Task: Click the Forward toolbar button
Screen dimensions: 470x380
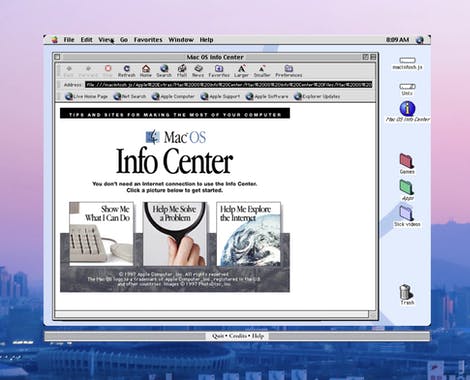Action: 88,71
